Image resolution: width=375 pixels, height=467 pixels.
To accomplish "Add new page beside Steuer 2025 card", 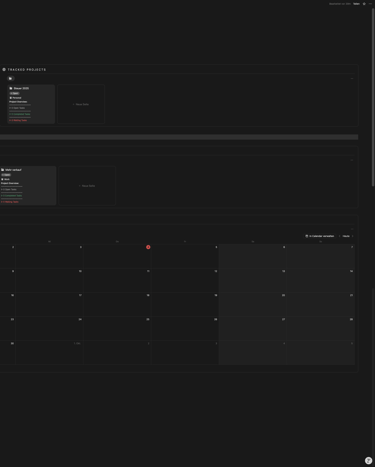I will pyautogui.click(x=81, y=104).
